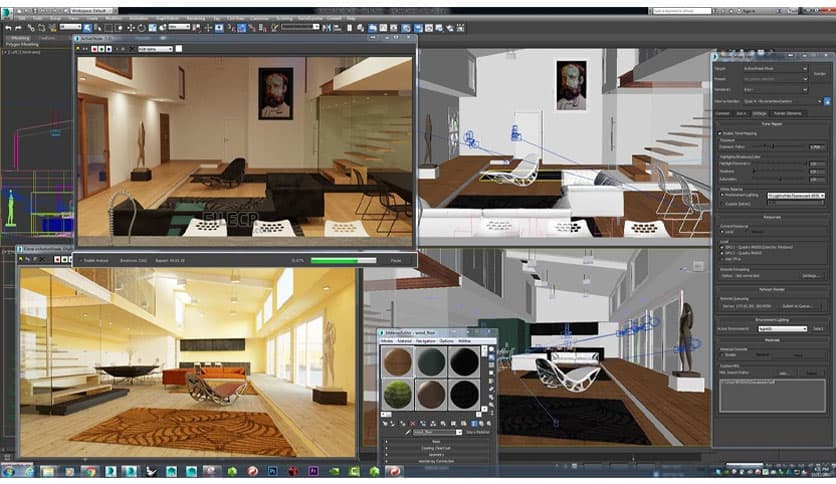This screenshot has width=836, height=484.
Task: Adjust the Exposure Value slider
Action: pos(778,147)
